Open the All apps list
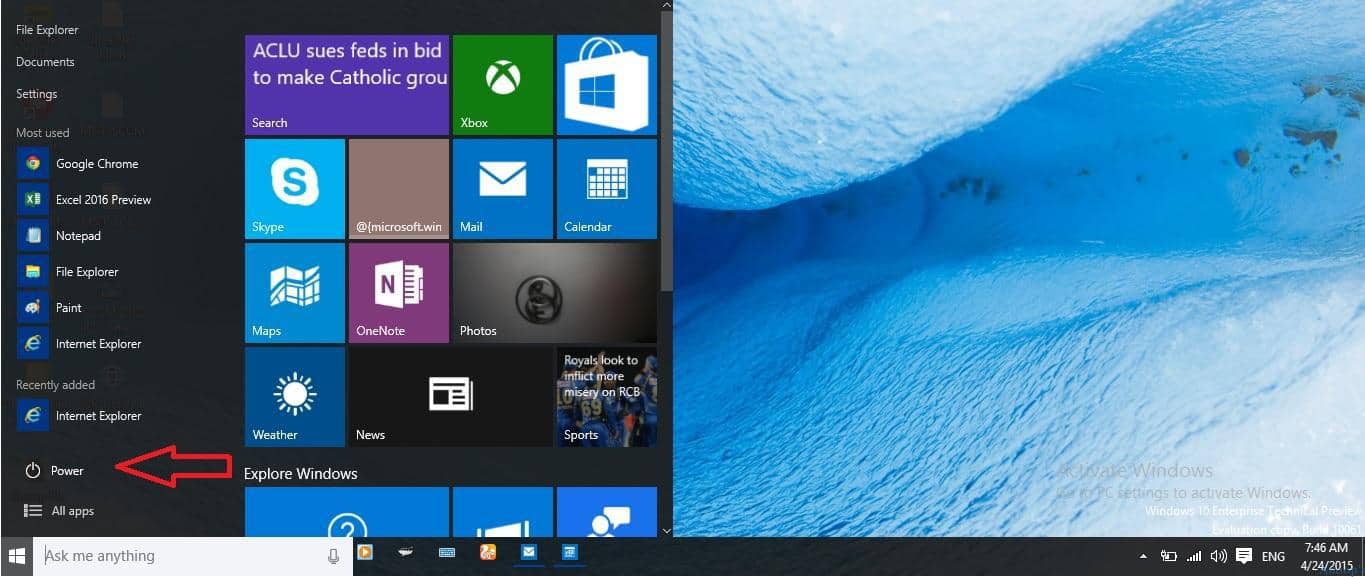 click(58, 511)
